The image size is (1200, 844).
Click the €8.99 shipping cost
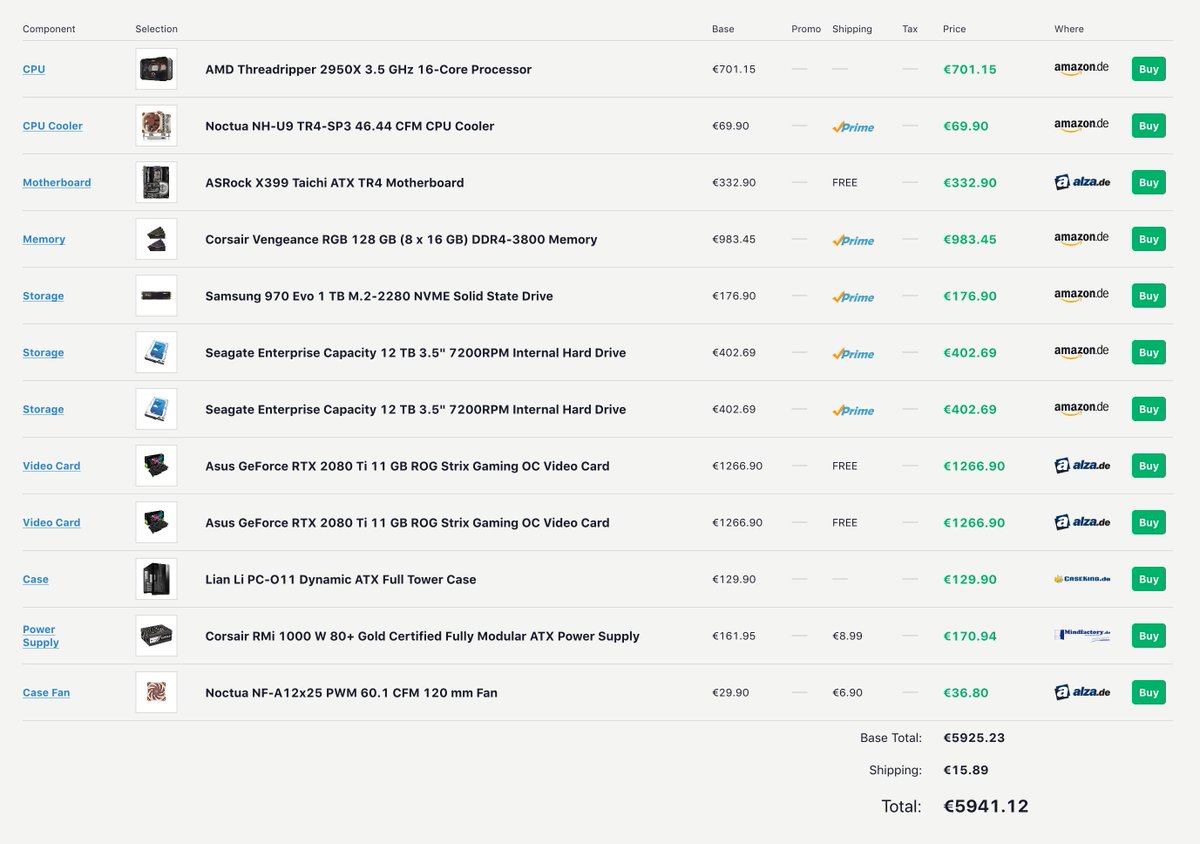point(847,636)
